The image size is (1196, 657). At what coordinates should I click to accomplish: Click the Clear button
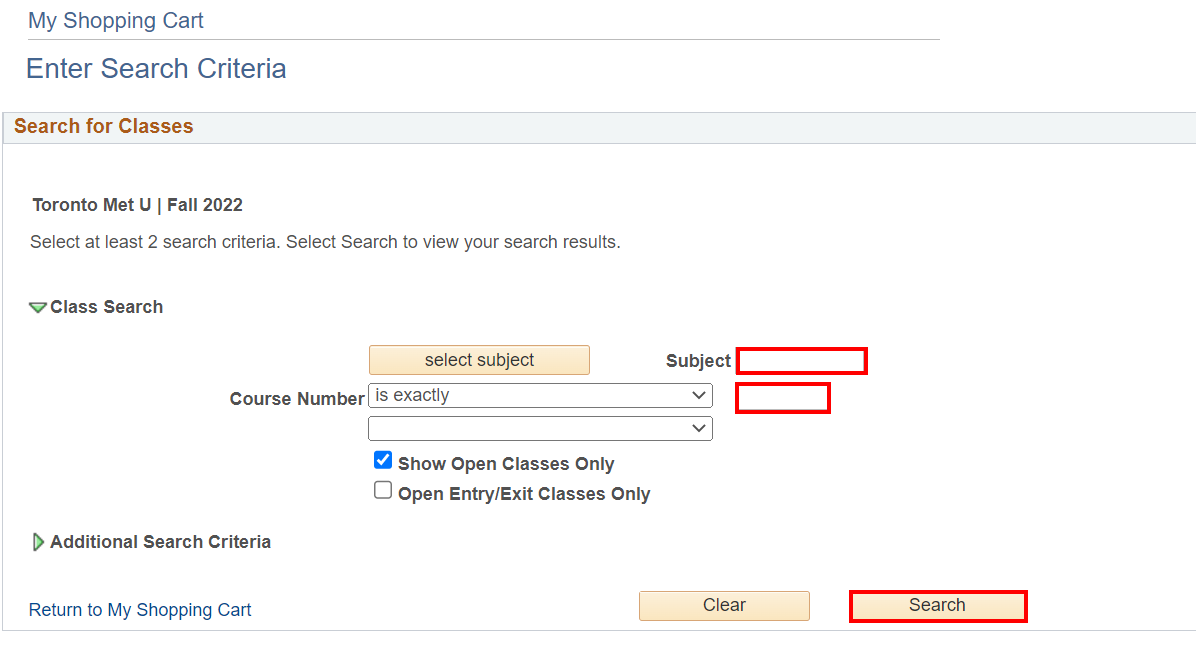[x=724, y=605]
